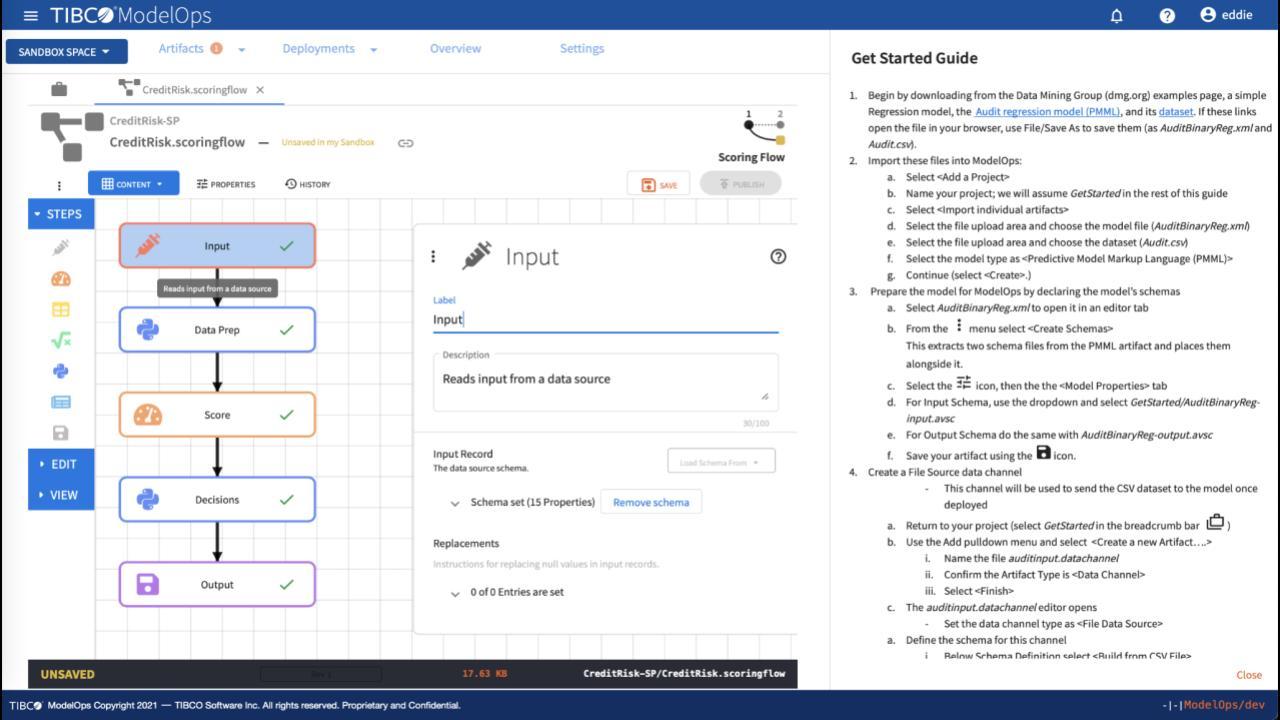This screenshot has height=720, width=1280.
Task: Click the Label input field
Action: coord(605,320)
